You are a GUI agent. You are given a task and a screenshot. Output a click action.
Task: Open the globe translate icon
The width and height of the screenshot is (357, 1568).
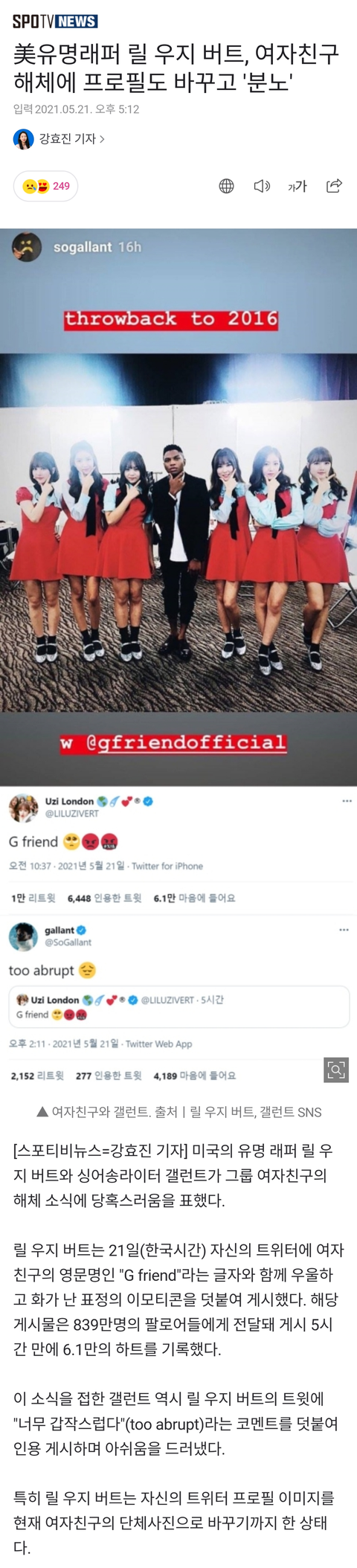point(227,186)
